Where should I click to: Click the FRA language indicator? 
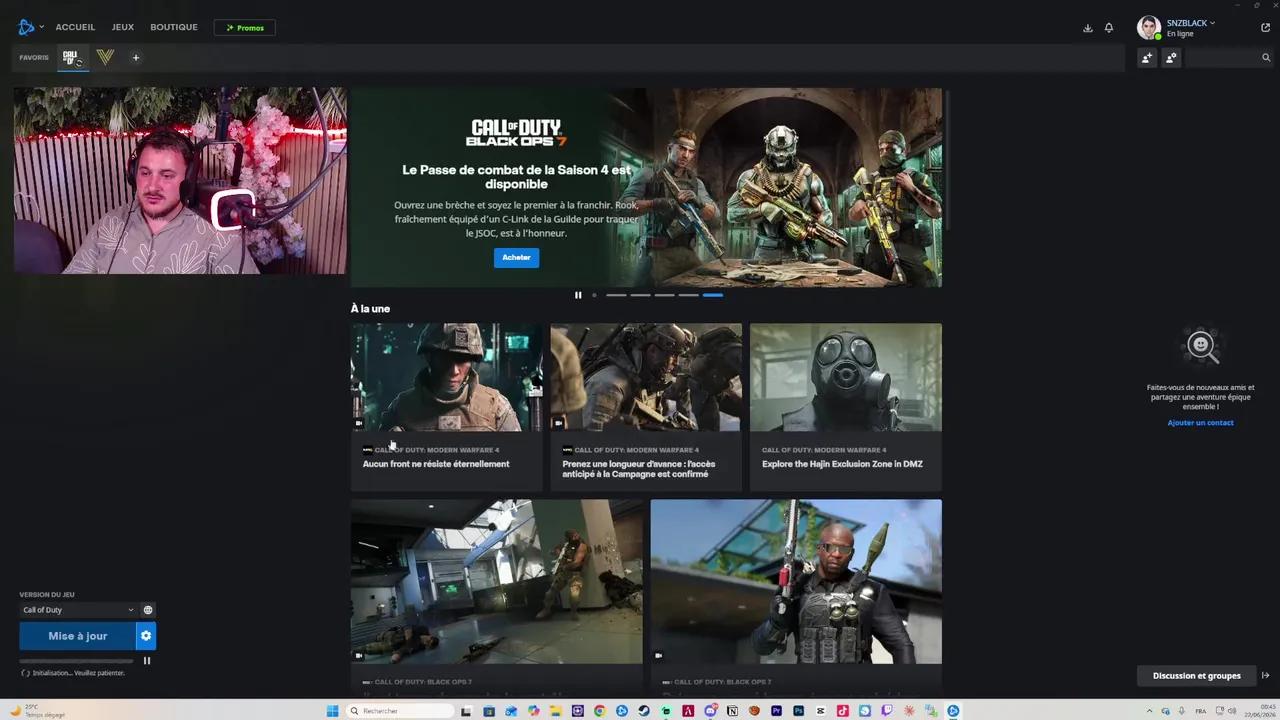1201,711
